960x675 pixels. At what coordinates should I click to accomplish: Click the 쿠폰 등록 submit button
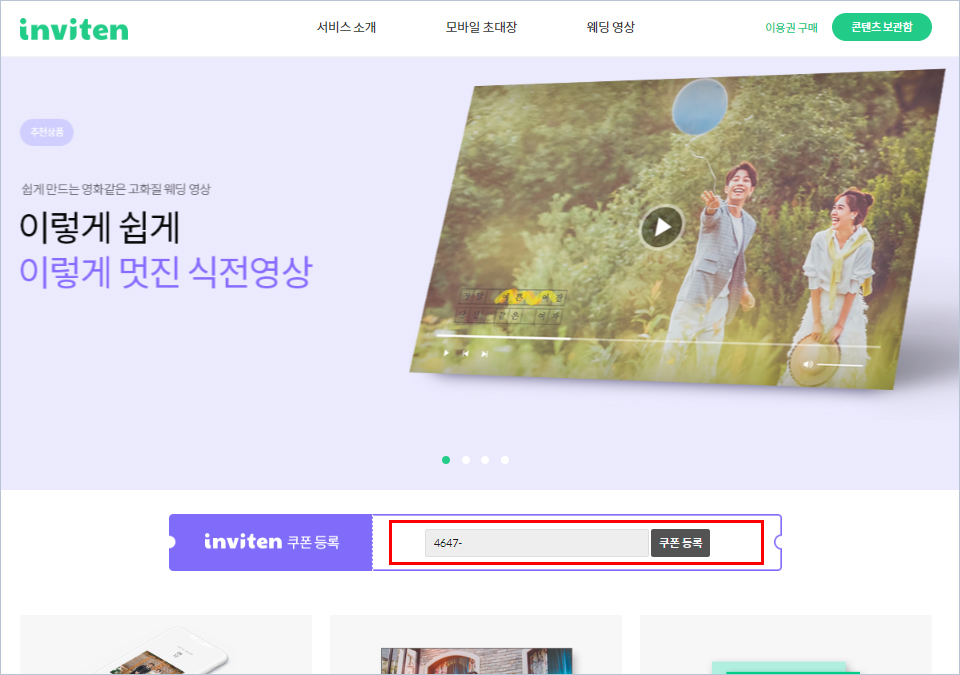click(680, 543)
